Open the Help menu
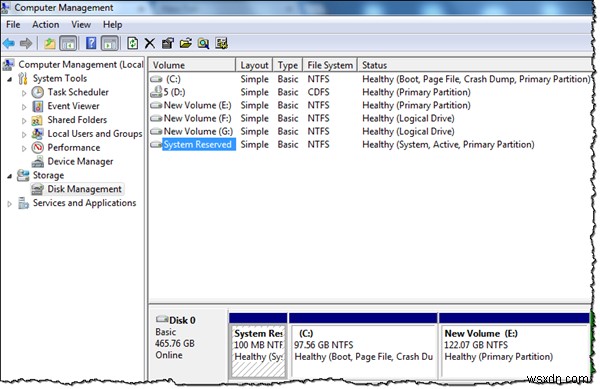 coord(112,24)
